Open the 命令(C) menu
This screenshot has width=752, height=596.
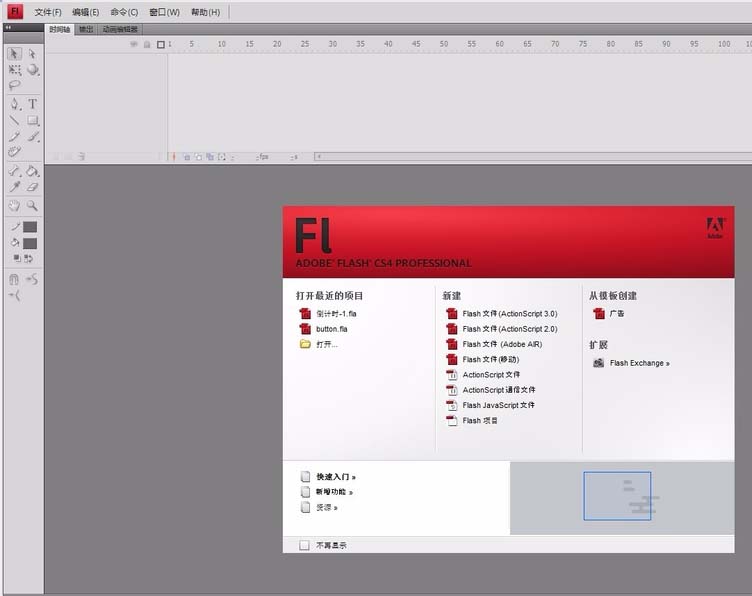[124, 12]
